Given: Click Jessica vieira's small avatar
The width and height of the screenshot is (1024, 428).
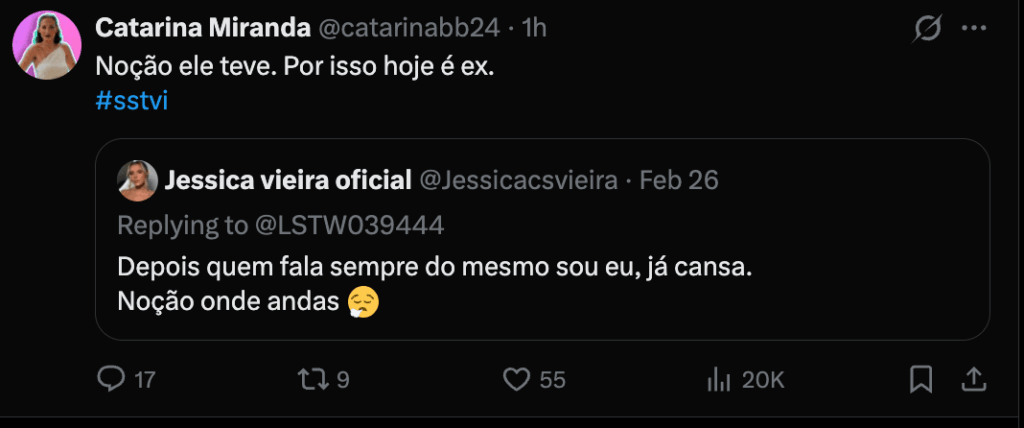Looking at the screenshot, I should point(138,181).
